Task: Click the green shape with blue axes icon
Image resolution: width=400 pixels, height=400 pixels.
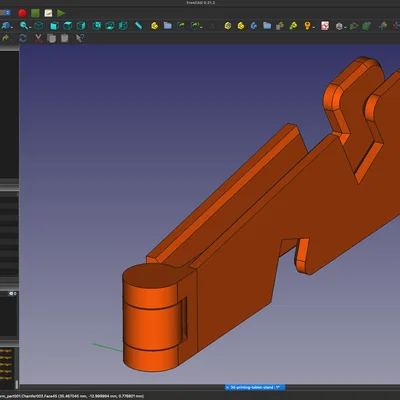Action: click(383, 26)
